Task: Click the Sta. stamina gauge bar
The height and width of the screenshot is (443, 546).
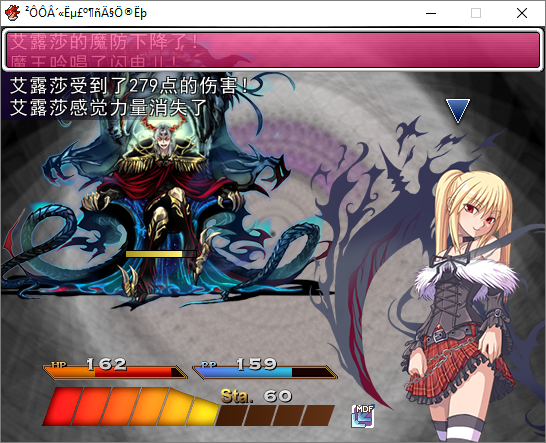Action: pyautogui.click(x=188, y=406)
